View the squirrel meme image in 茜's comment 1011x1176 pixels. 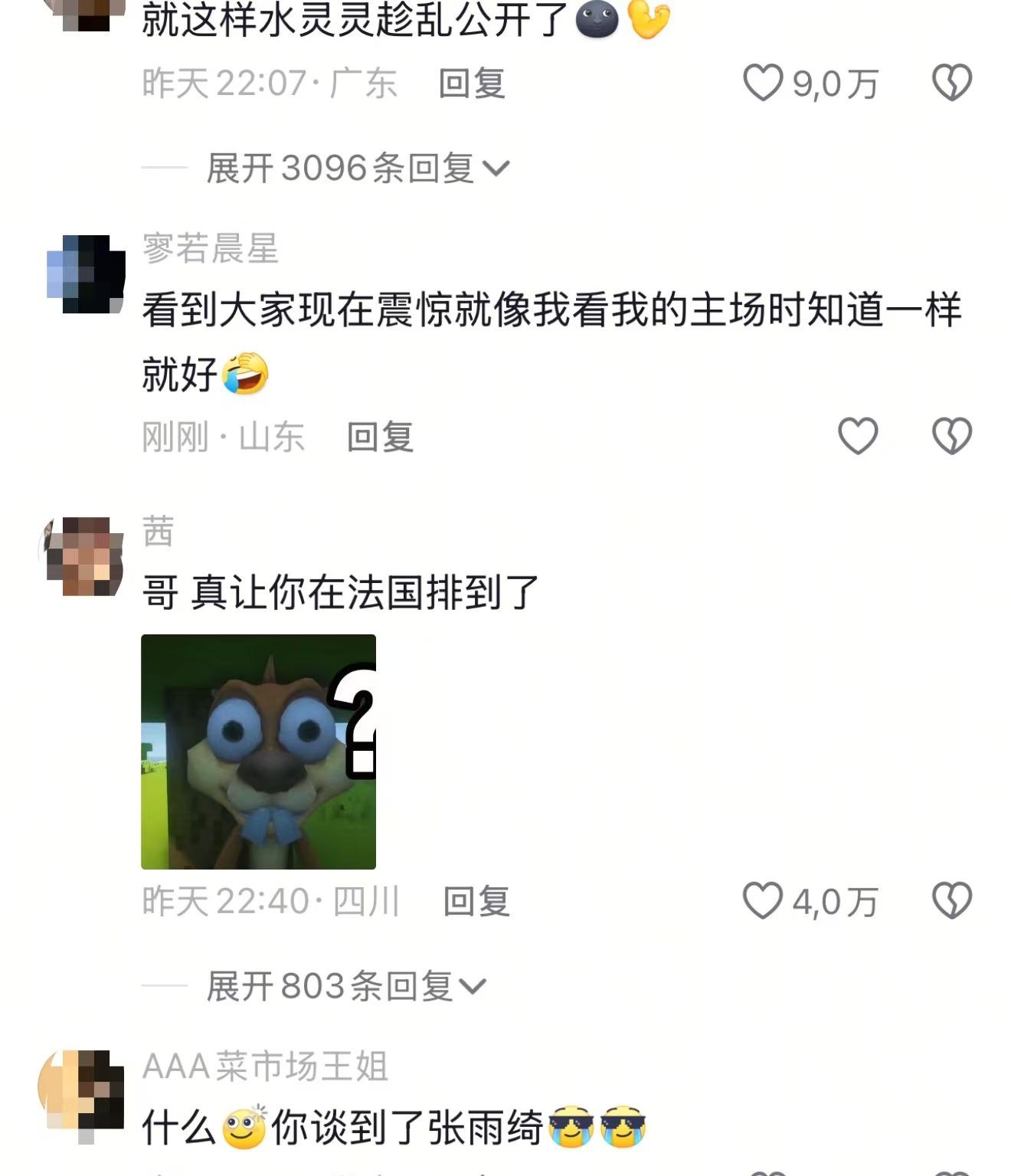[x=258, y=752]
